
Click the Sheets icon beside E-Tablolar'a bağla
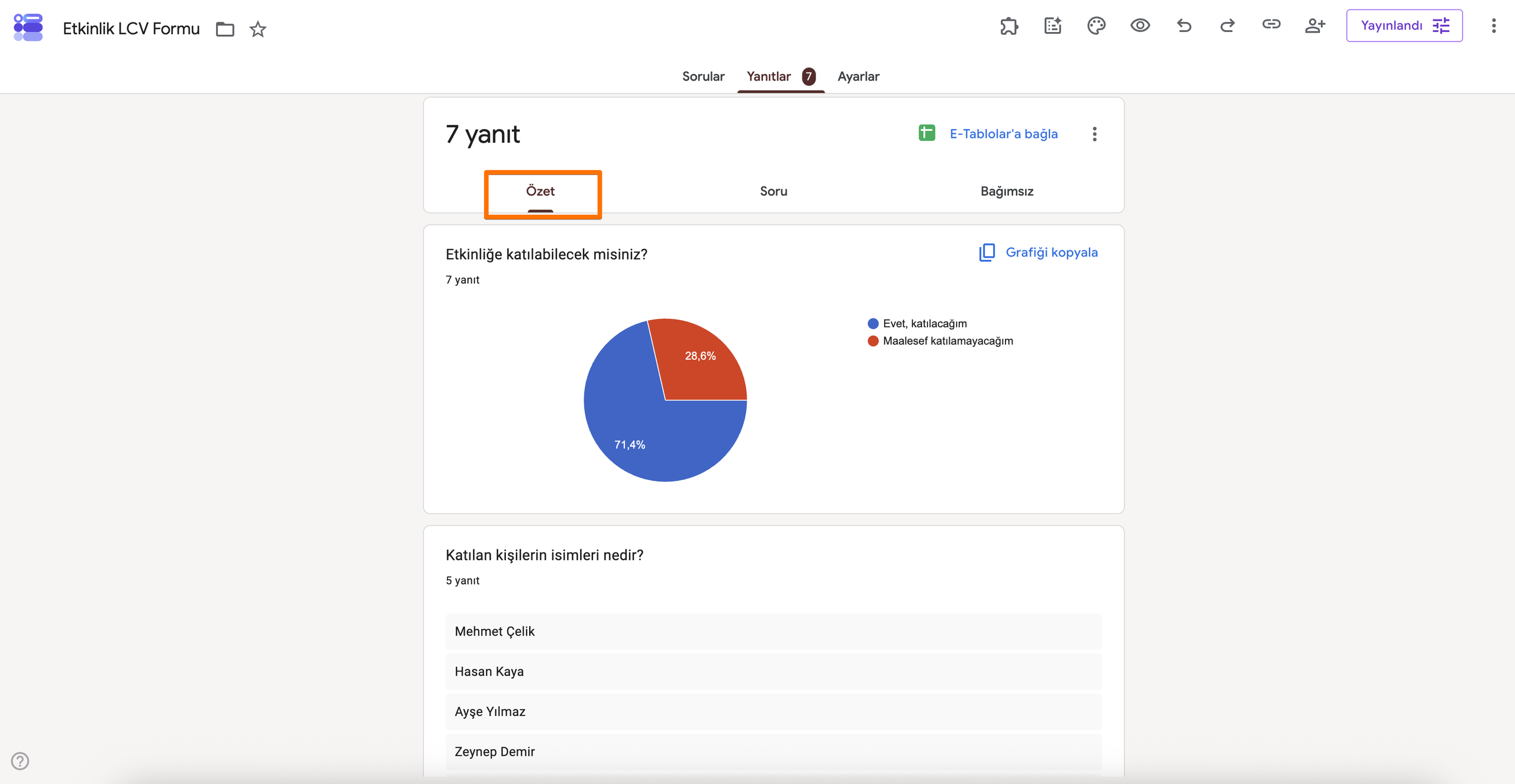(x=927, y=133)
